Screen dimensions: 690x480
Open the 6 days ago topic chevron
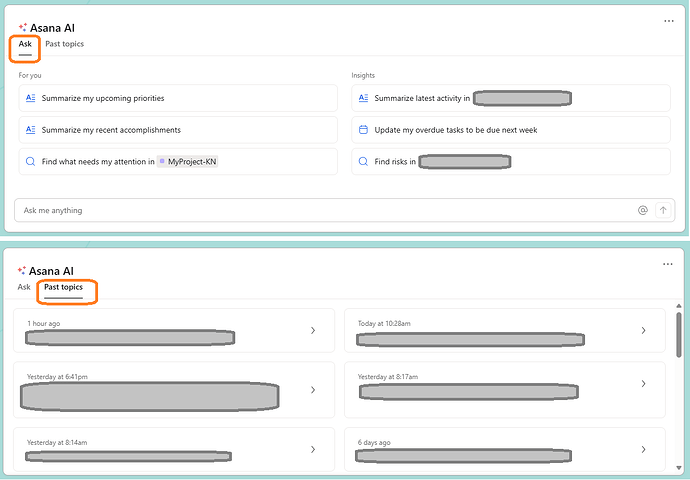pos(643,449)
